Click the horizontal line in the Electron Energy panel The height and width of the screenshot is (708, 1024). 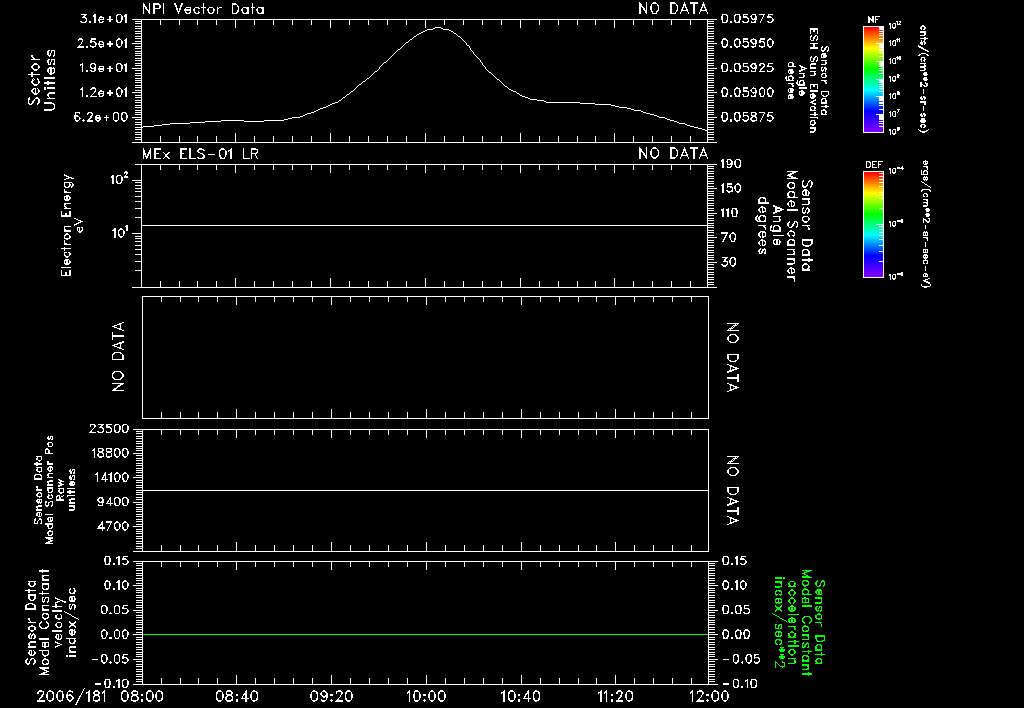click(425, 225)
